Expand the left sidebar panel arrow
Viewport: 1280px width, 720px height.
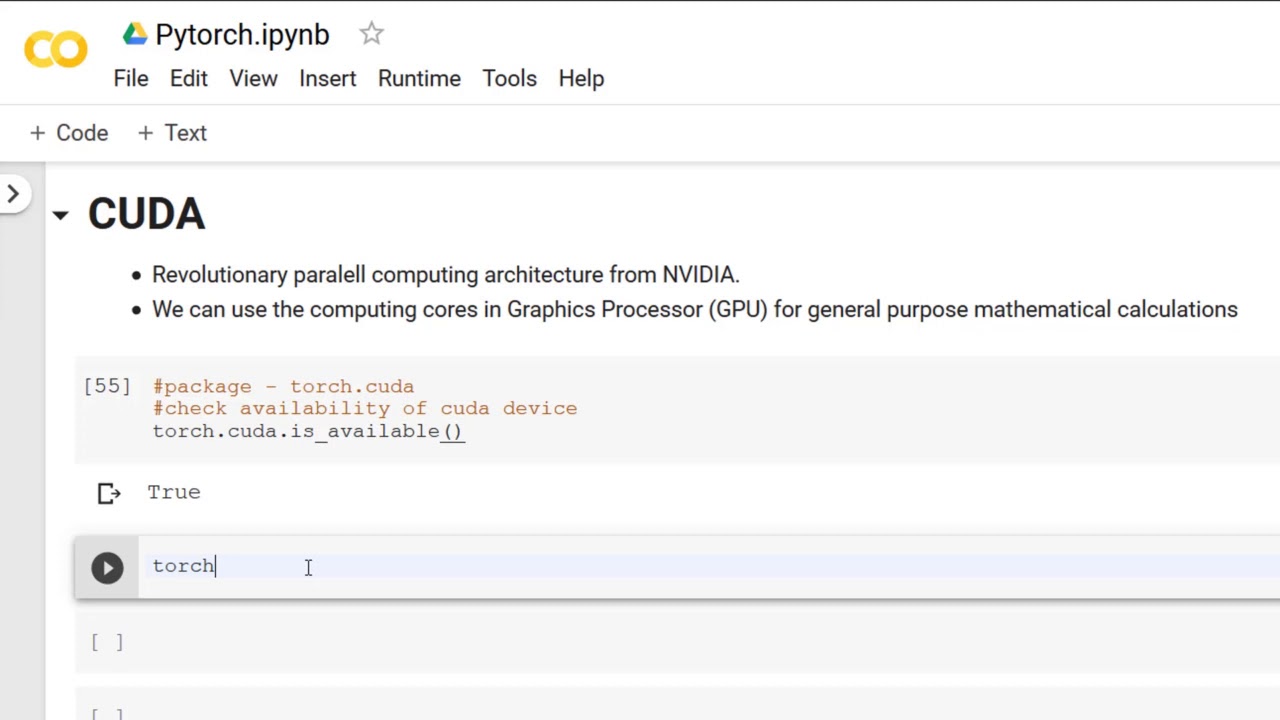click(x=13, y=194)
